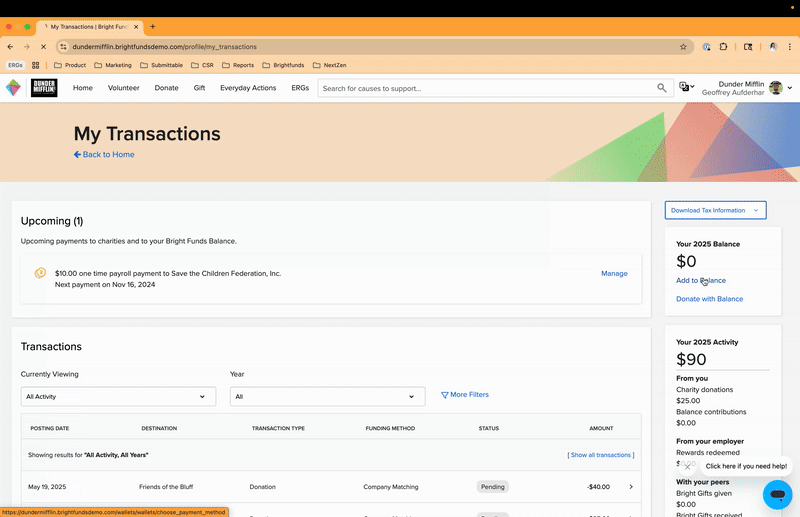Click the browser forward arrow
This screenshot has width=800, height=517.
(27, 46)
